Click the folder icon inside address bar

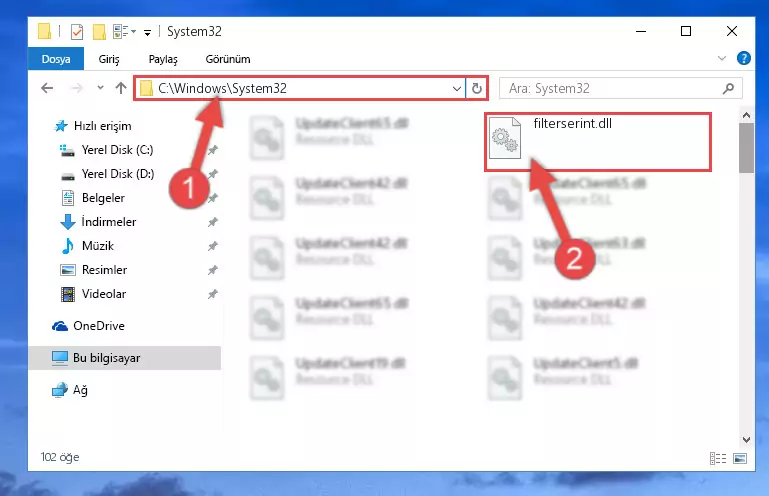click(146, 88)
